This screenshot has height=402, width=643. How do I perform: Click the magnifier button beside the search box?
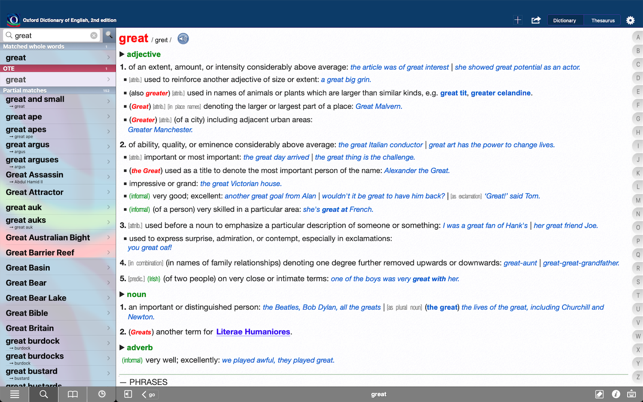pos(109,35)
